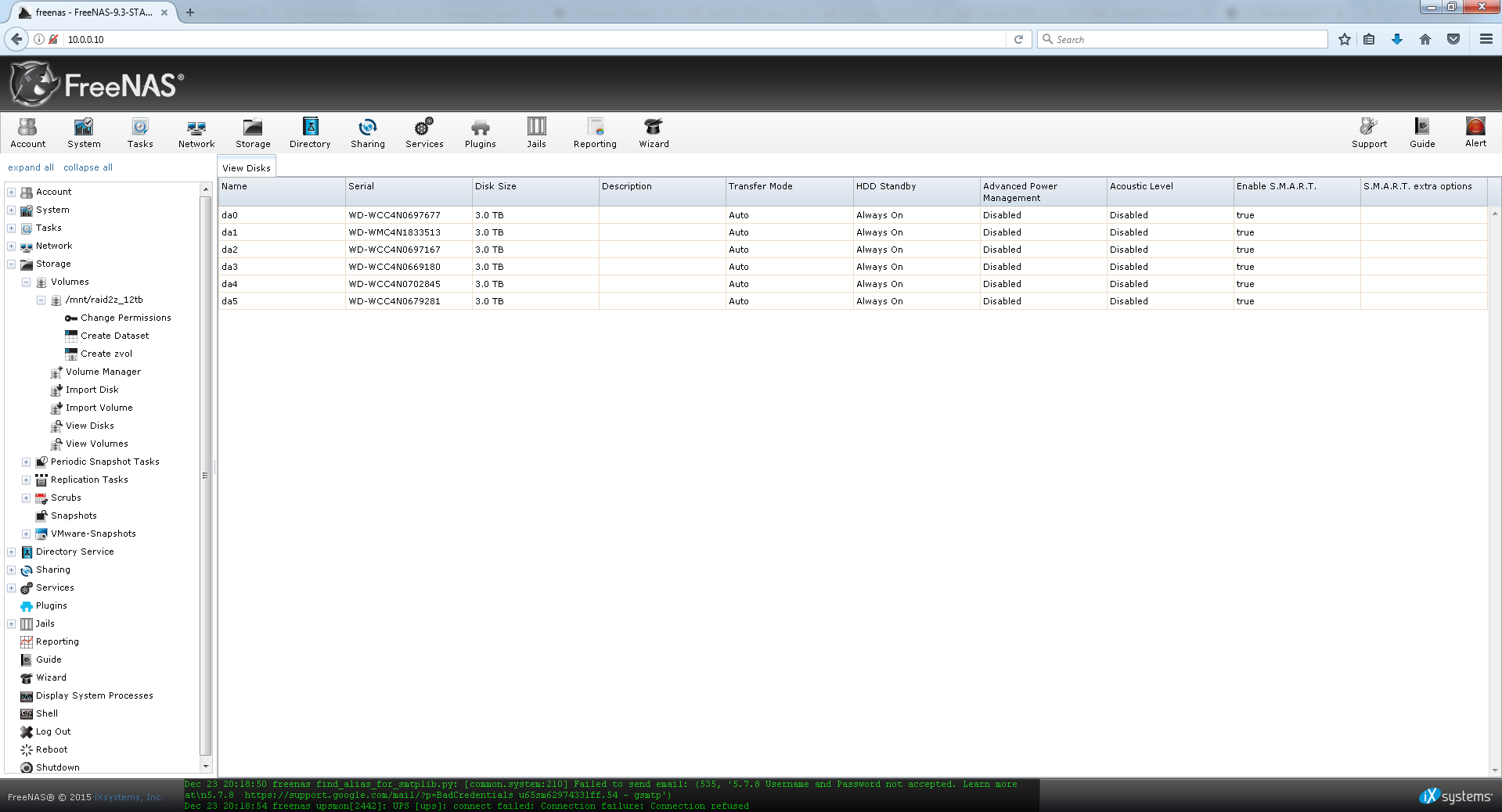Open the Sharing toolbar icon
This screenshot has height=812, width=1502.
(368, 132)
